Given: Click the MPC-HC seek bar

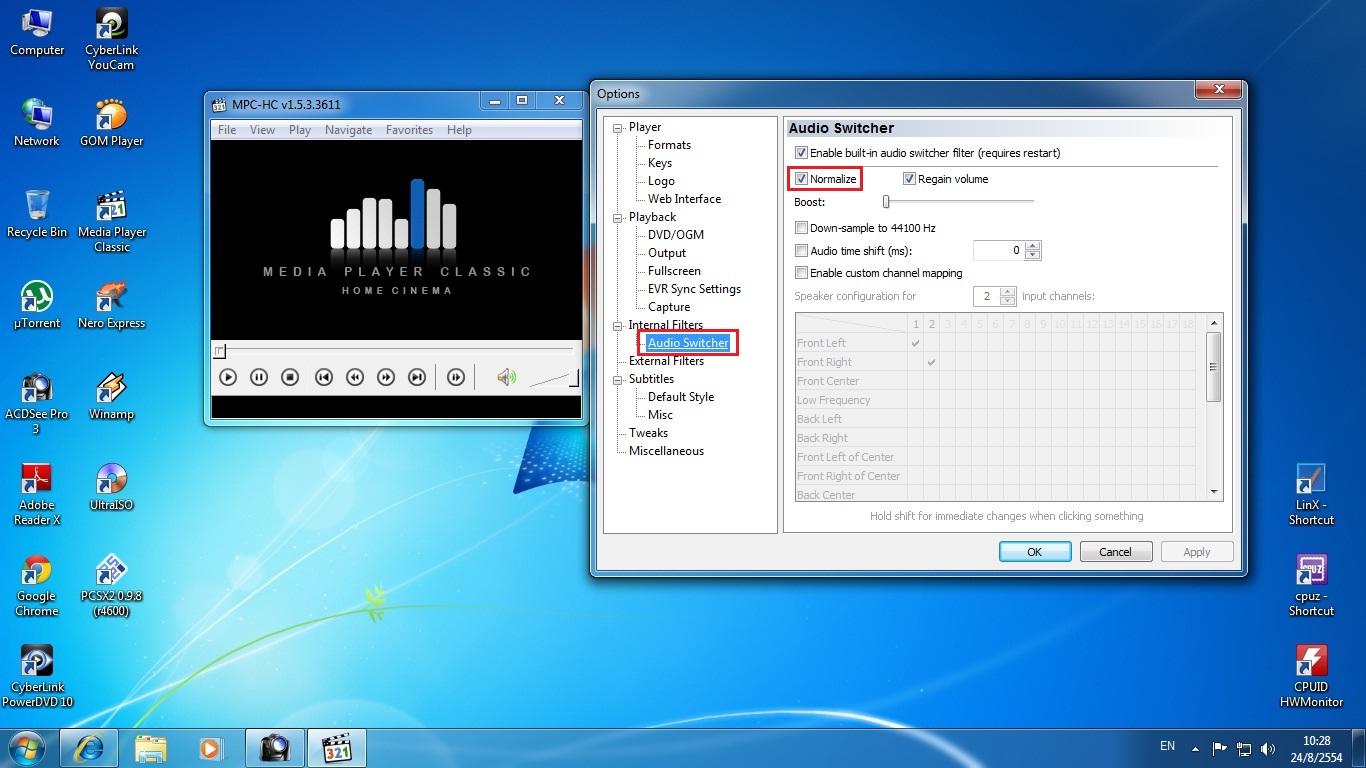Looking at the screenshot, I should (x=395, y=351).
